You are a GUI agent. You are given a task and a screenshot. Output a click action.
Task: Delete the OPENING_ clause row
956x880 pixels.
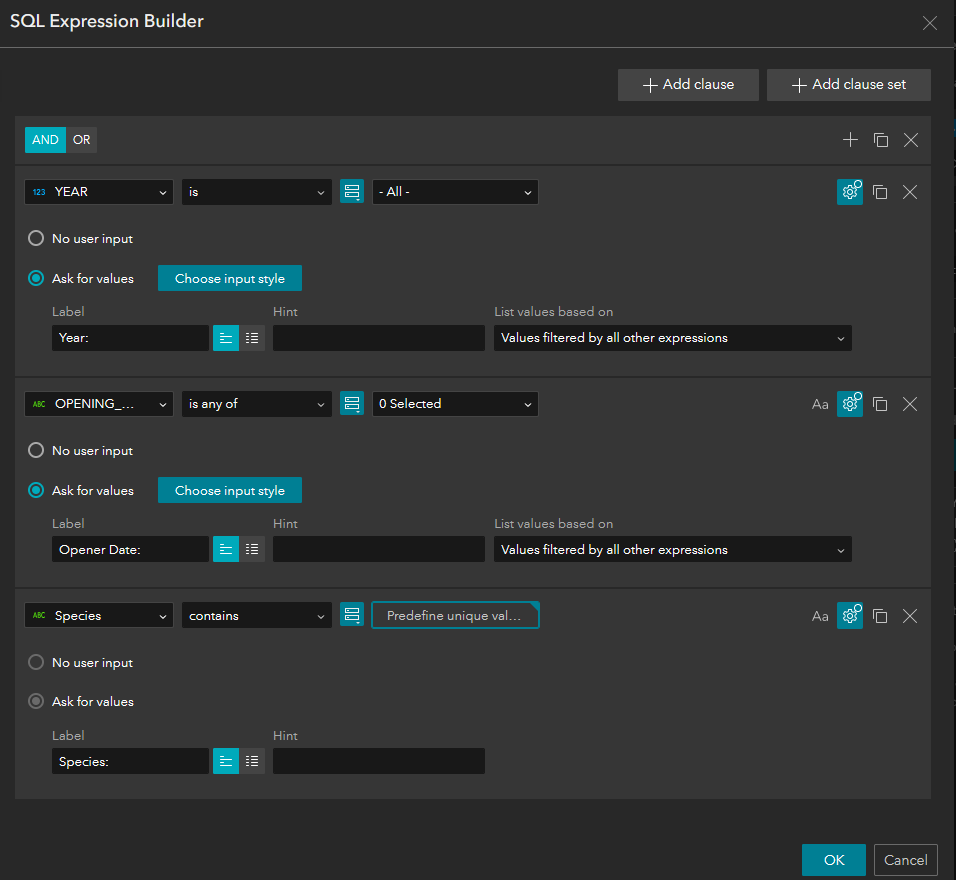coord(910,404)
